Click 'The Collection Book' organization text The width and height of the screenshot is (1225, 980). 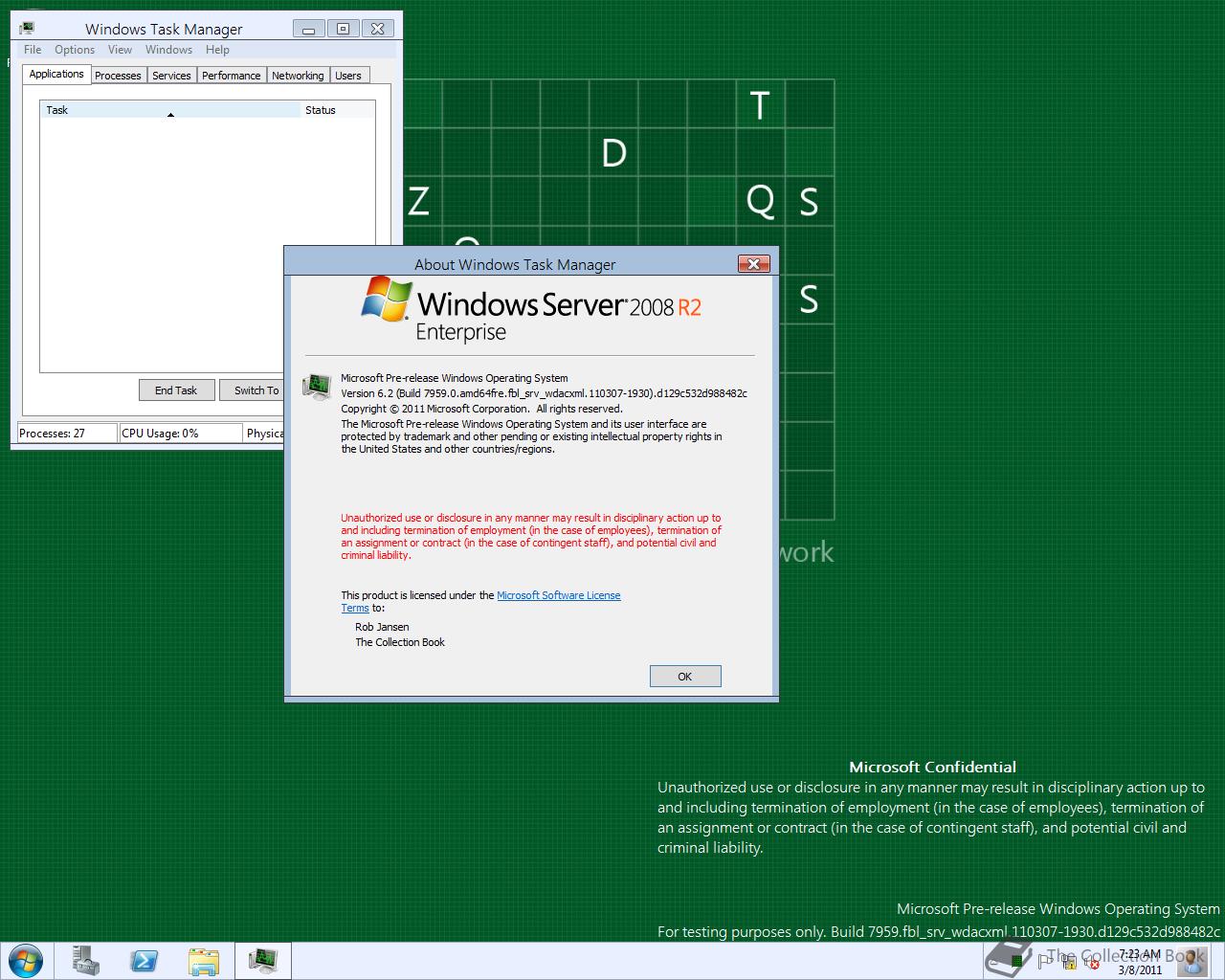point(400,642)
